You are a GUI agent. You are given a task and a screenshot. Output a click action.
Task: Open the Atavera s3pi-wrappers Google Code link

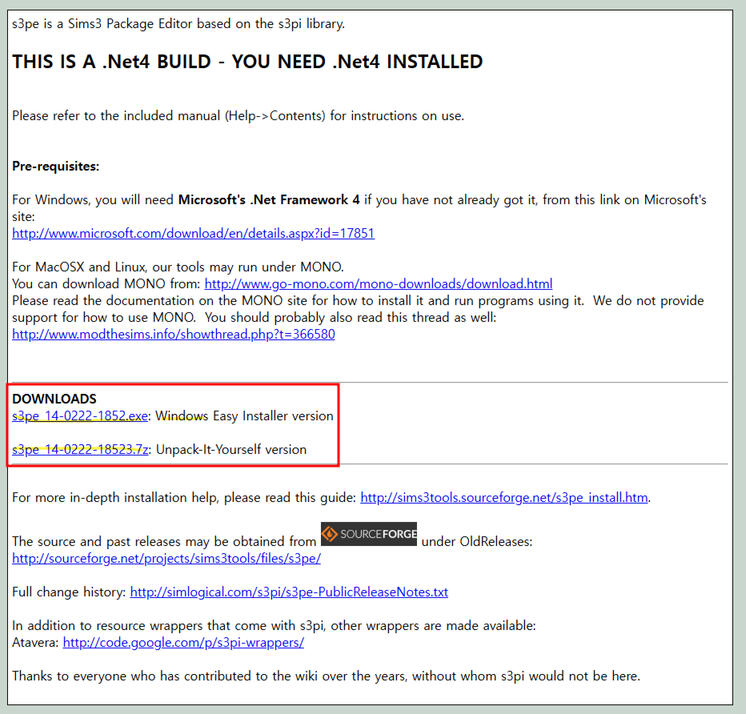(x=183, y=642)
